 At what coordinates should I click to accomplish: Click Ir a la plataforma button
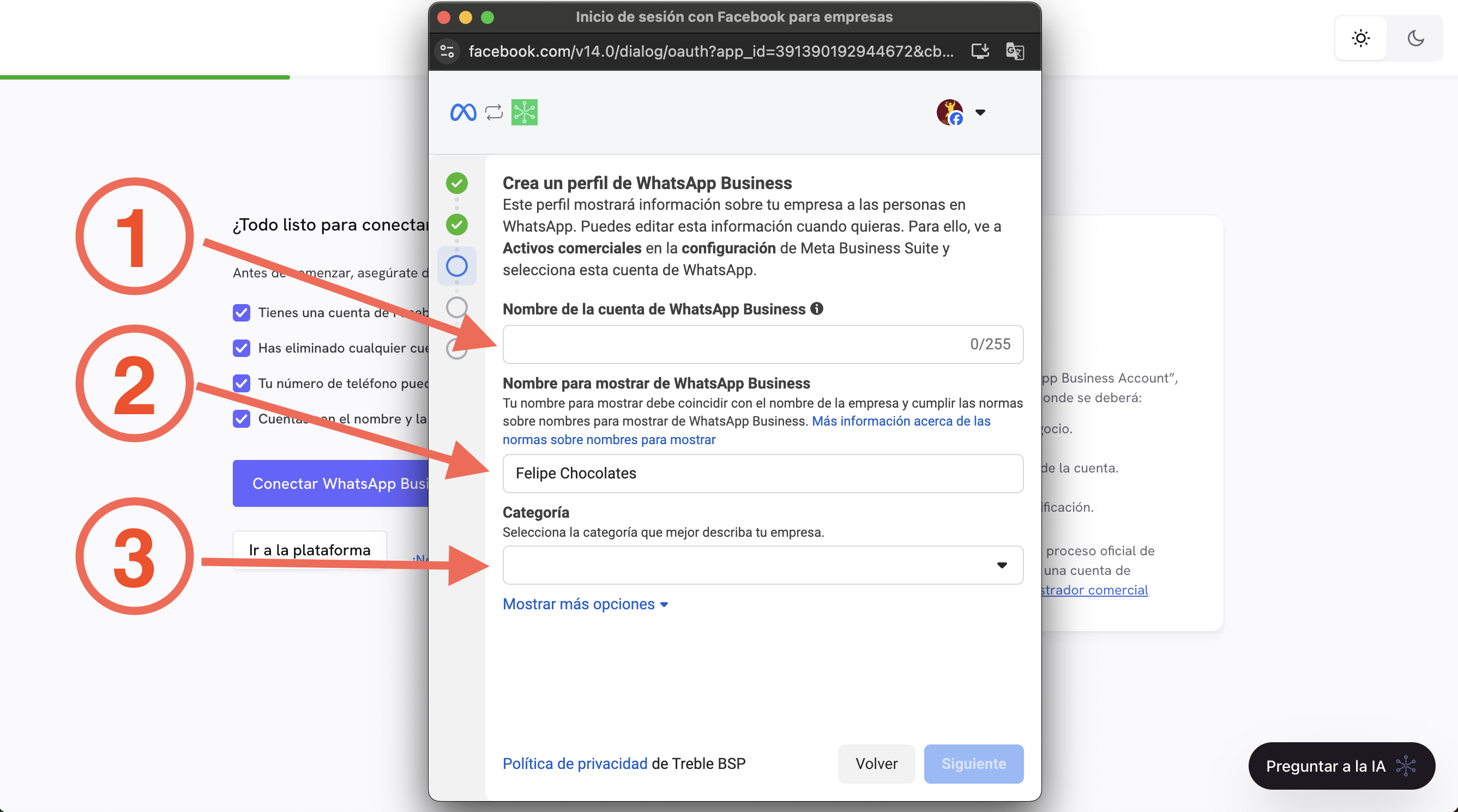coord(310,550)
